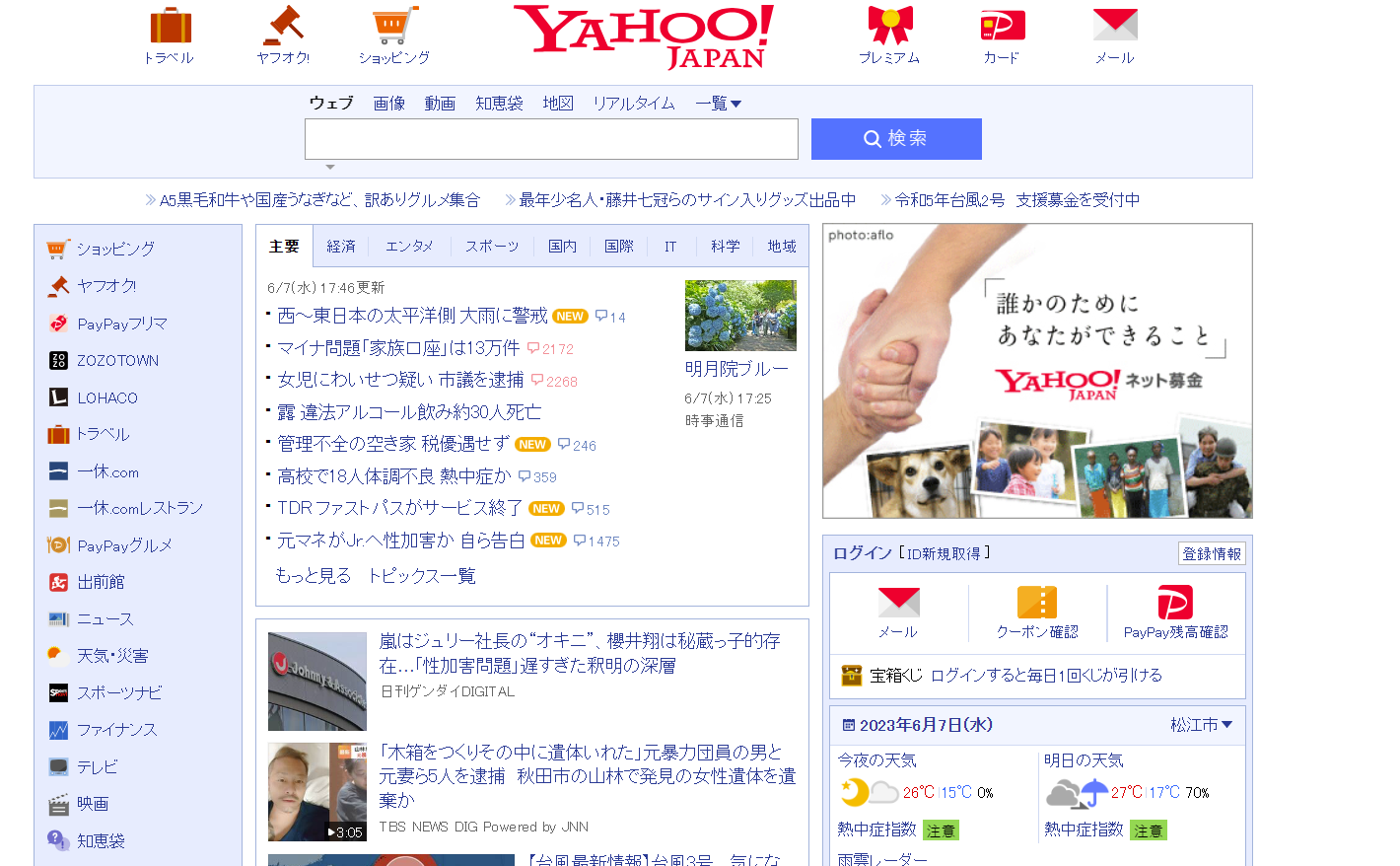Screen dimensions: 1400x866
Task: Select the 画像 image search tab
Action: click(x=388, y=103)
